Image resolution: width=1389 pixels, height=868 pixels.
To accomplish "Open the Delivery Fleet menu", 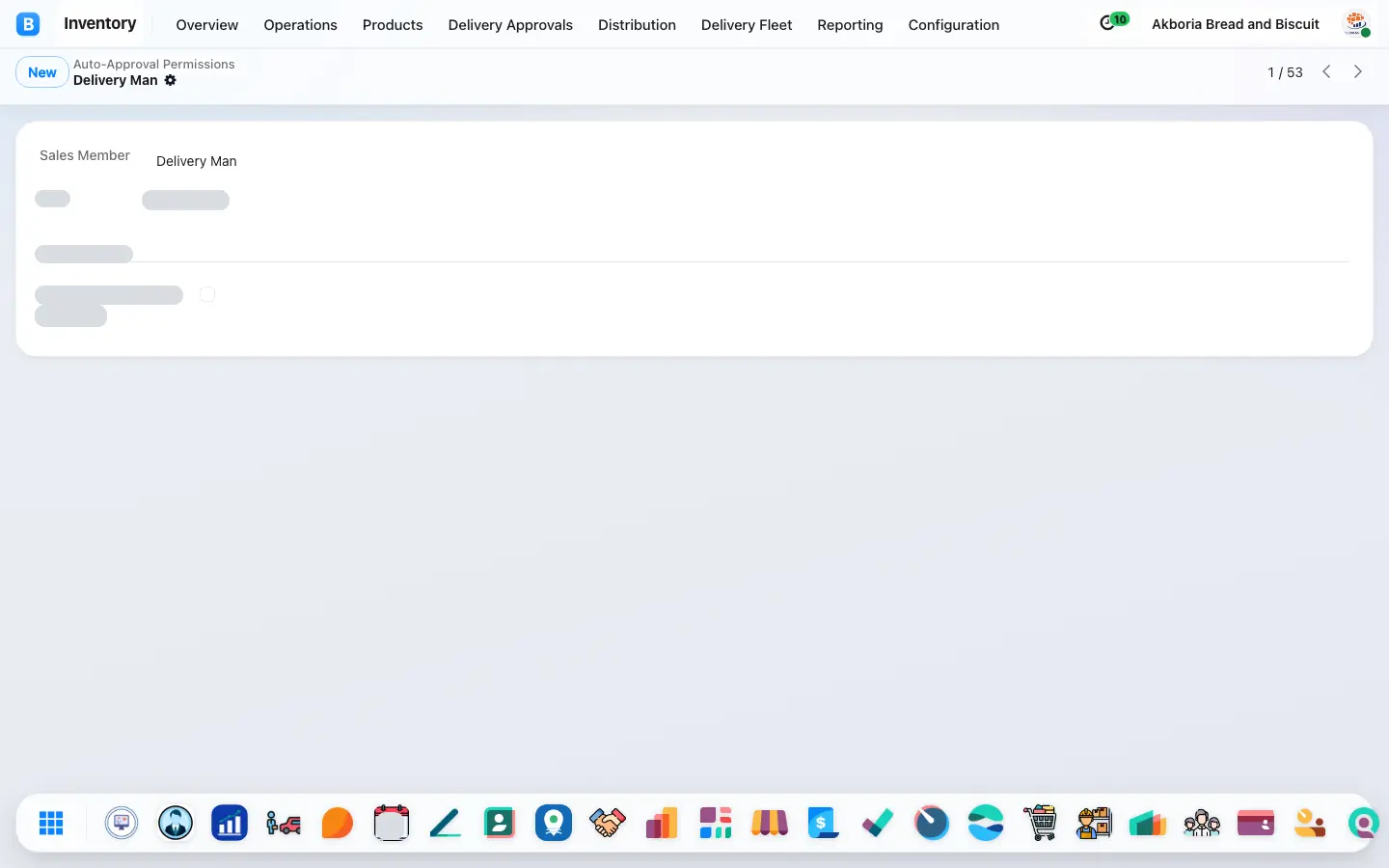I will click(747, 25).
